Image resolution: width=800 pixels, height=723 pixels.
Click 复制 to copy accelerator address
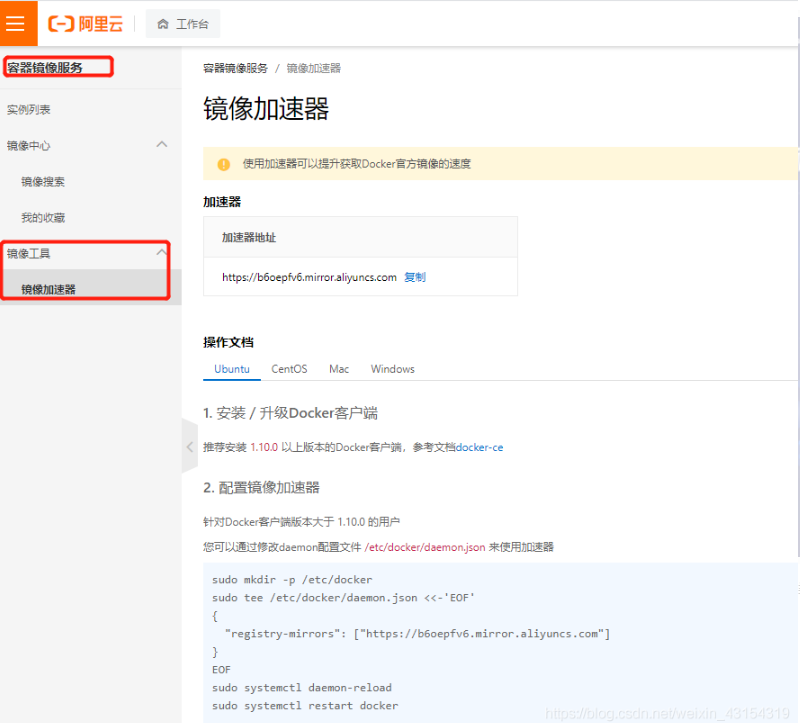pos(415,277)
